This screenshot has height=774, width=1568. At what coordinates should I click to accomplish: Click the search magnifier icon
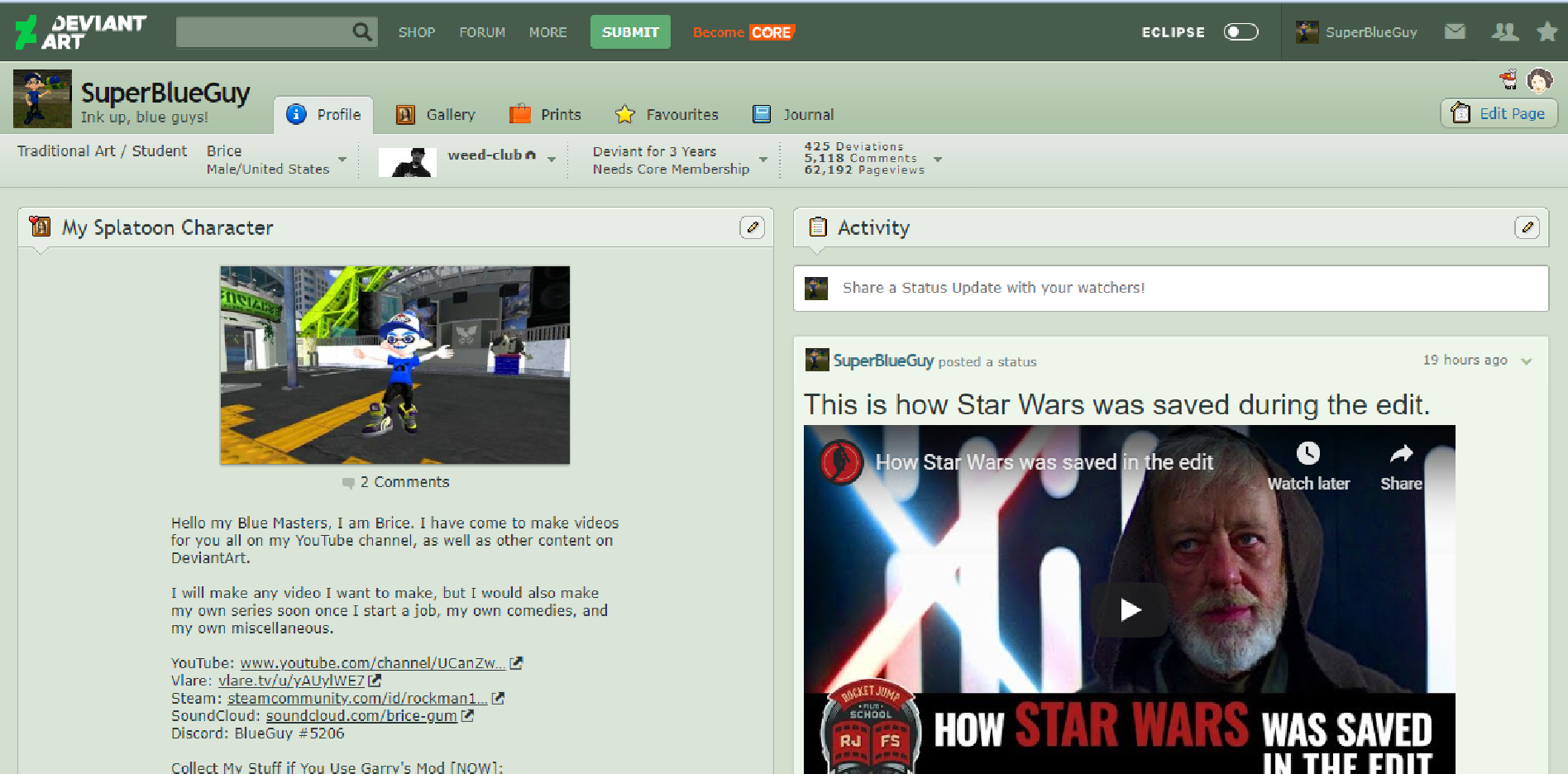361,32
